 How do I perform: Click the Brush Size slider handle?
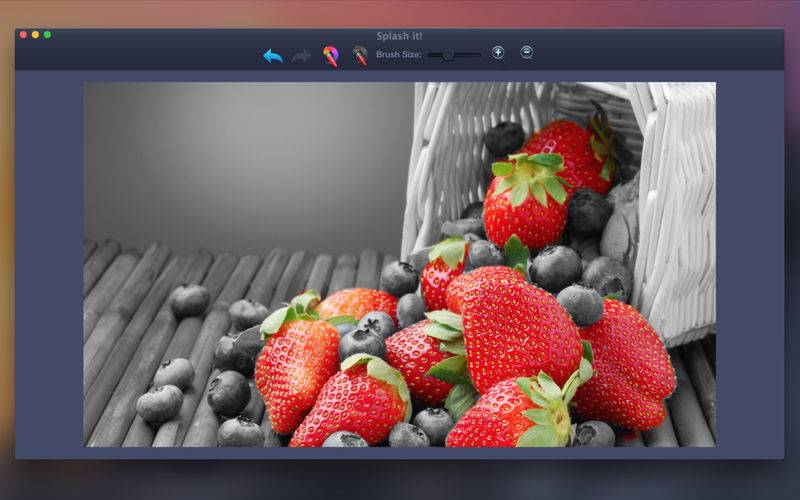pyautogui.click(x=448, y=55)
